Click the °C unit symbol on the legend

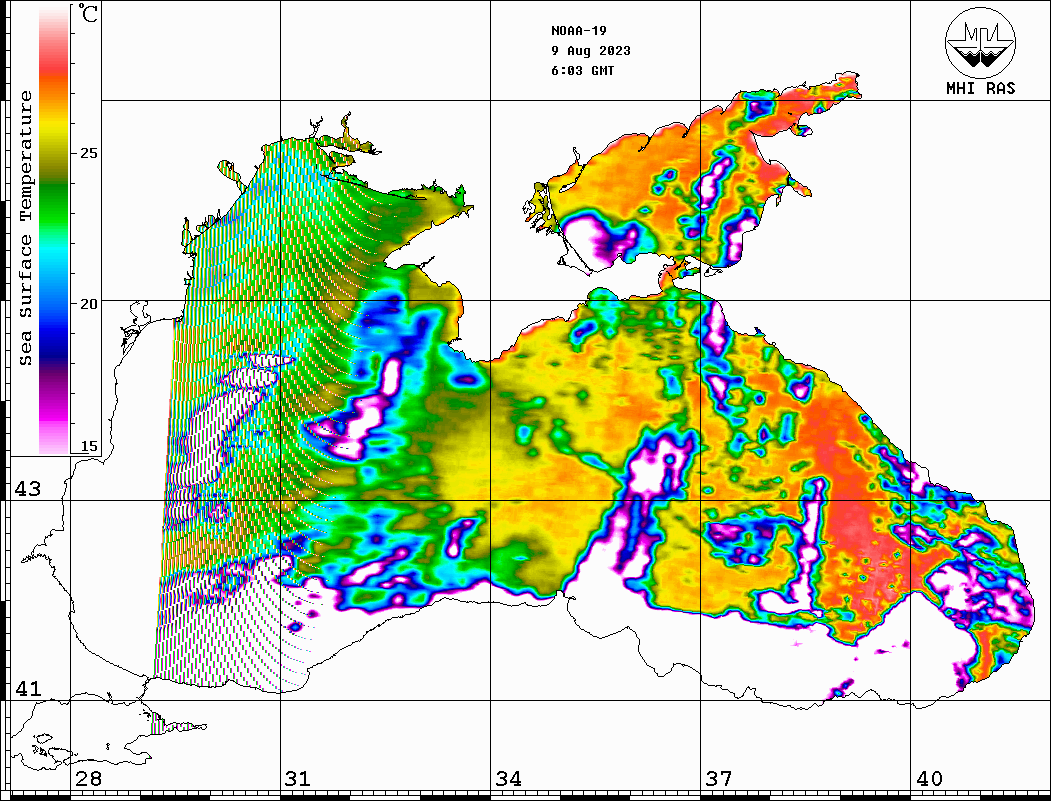click(88, 13)
